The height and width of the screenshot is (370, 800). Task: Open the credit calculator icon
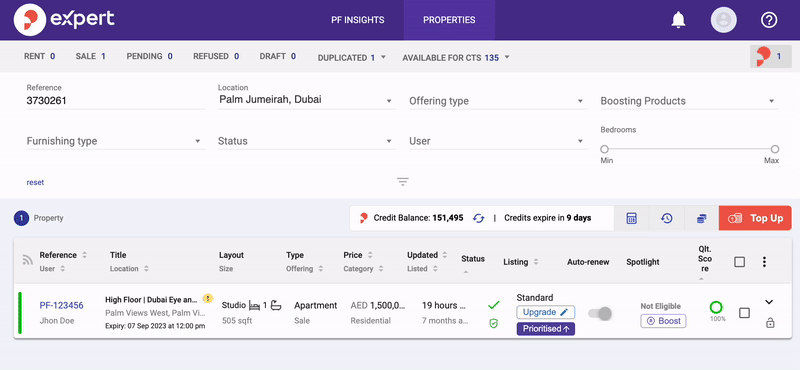coord(632,218)
